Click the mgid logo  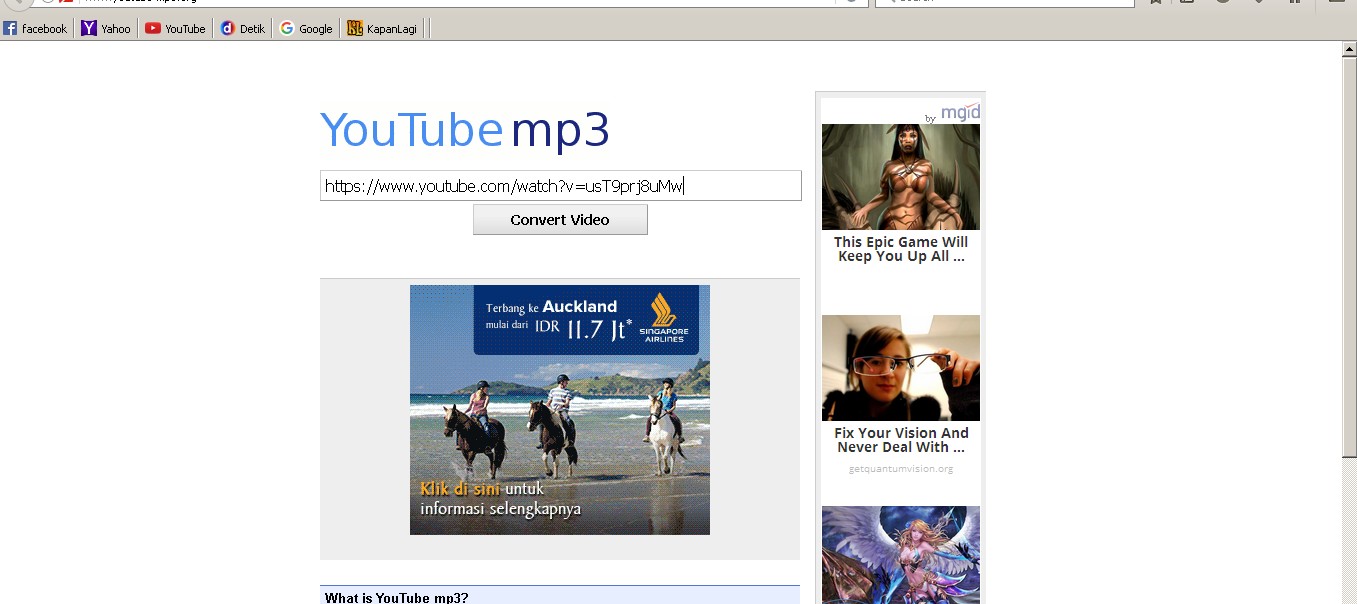(x=960, y=112)
